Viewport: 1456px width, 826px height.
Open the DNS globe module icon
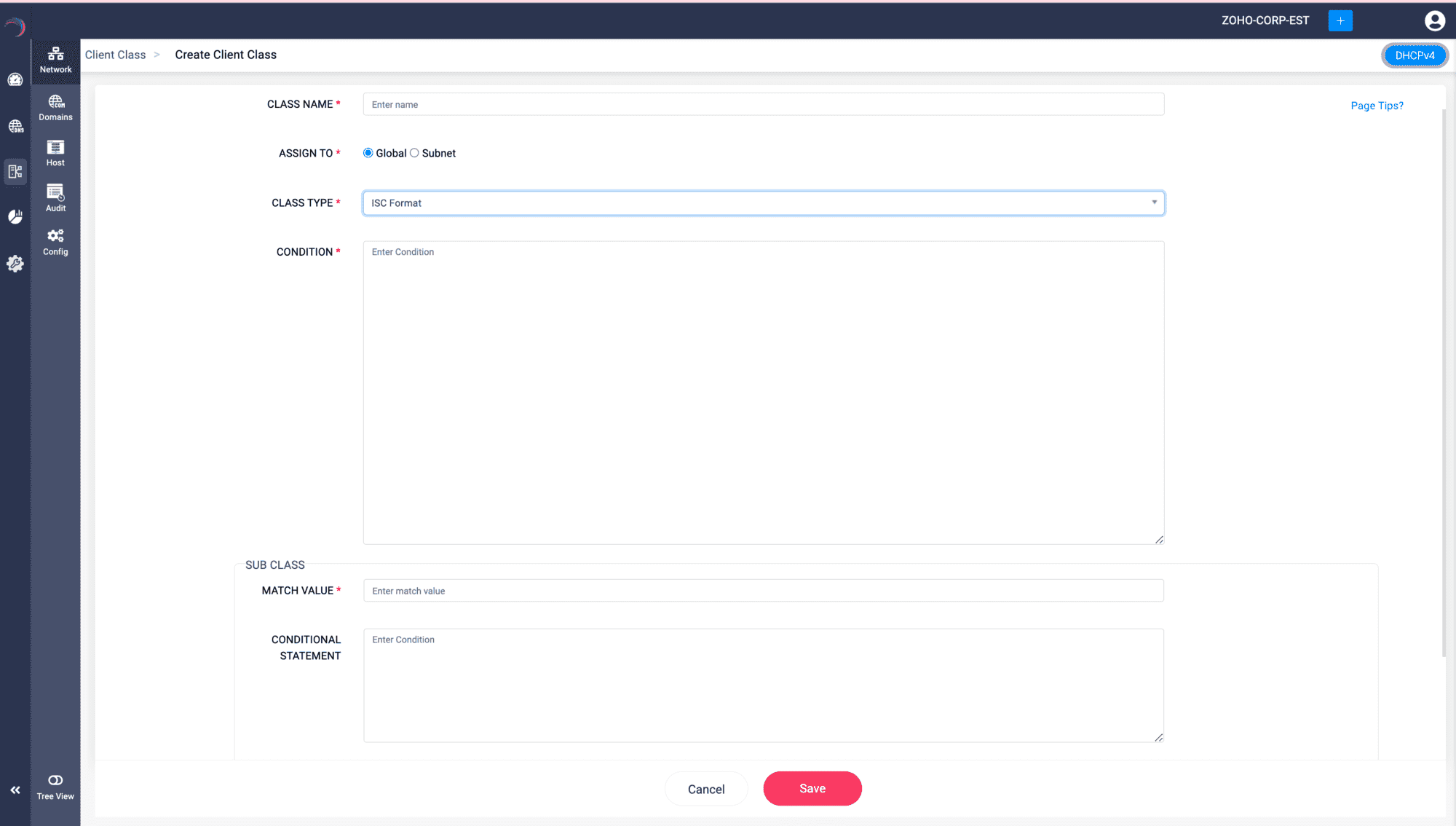point(15,126)
